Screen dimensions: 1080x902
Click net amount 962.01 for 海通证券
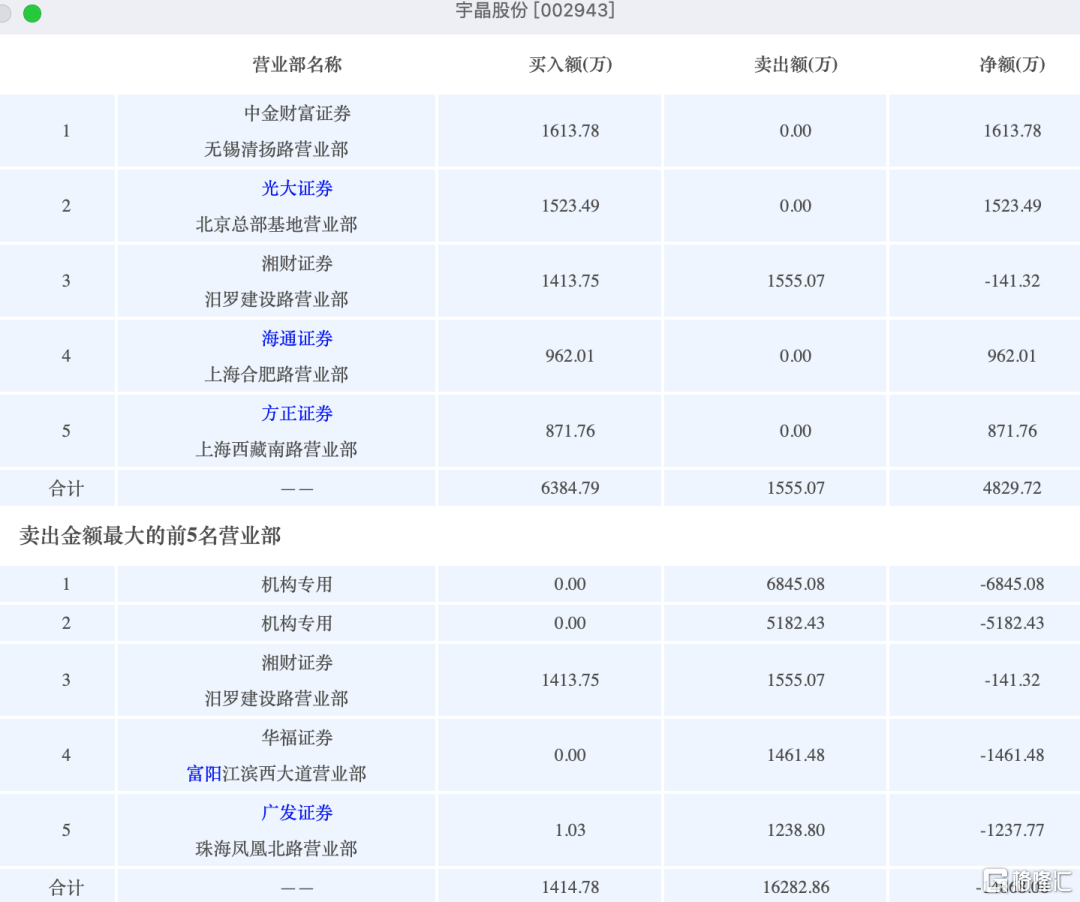[1012, 356]
